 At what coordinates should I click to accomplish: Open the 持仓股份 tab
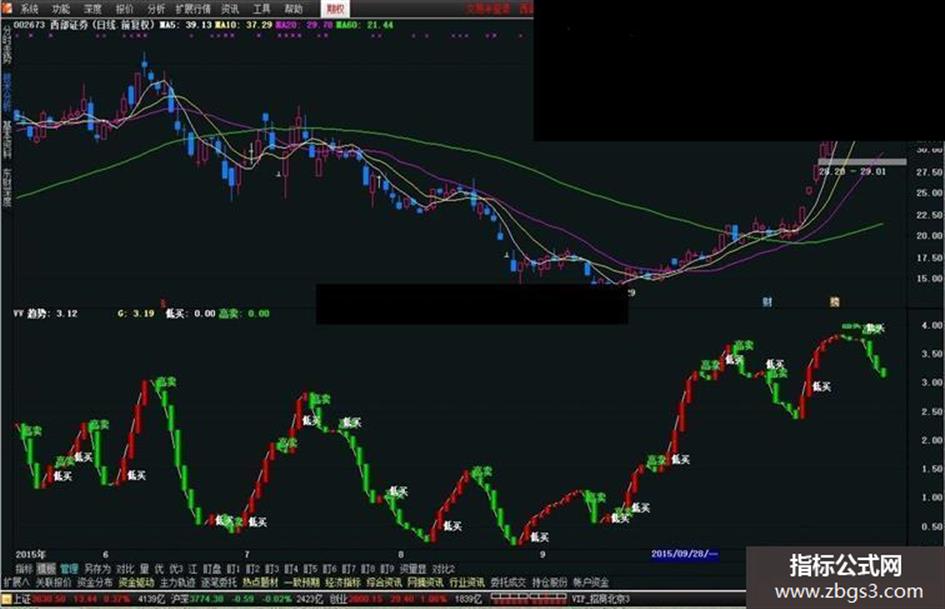pos(550,582)
